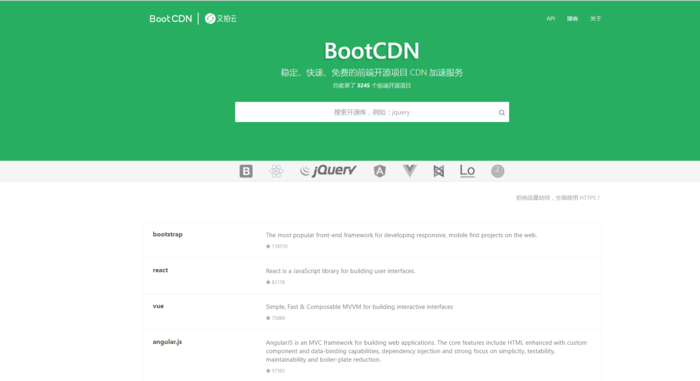Open the Moment.js clock icon
This screenshot has height=381, width=700.
pos(497,171)
